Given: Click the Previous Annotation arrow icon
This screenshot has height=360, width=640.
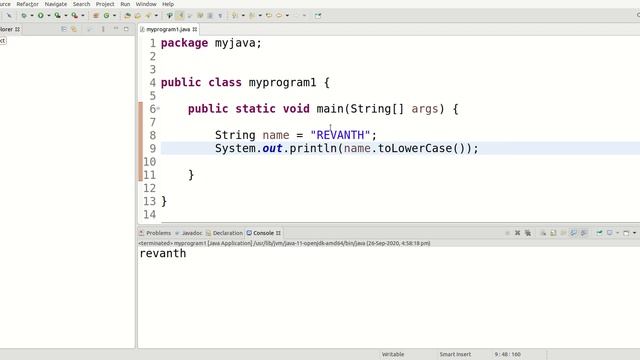Looking at the screenshot, I should coord(252,16).
